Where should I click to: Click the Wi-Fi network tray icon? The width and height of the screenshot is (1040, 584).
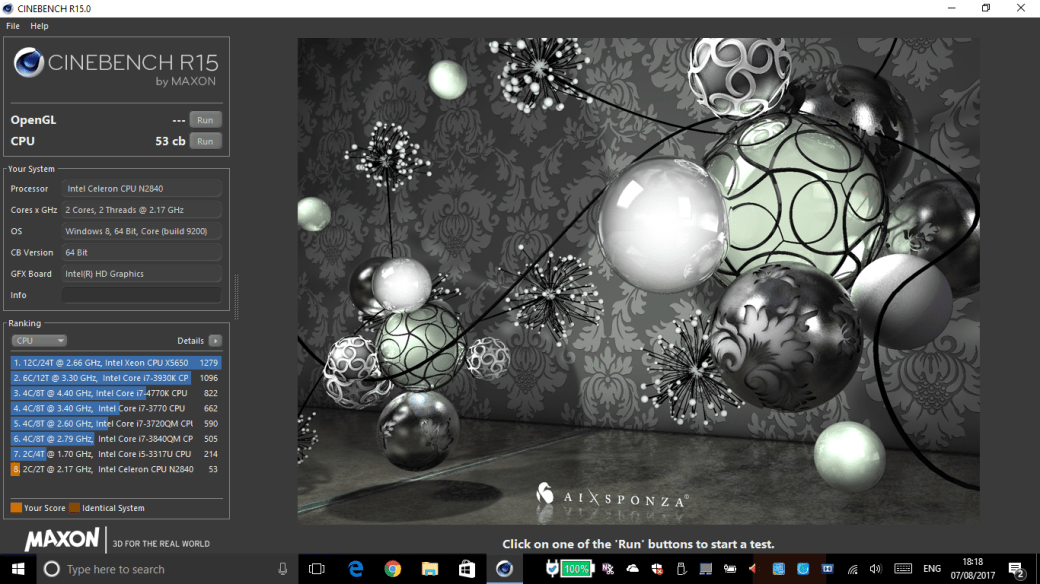[852, 568]
